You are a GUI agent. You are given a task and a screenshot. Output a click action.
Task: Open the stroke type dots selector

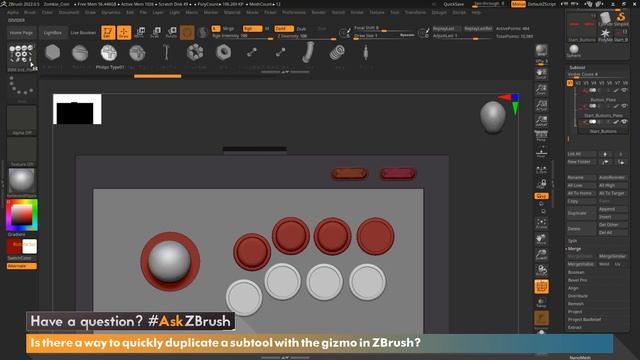(22, 87)
